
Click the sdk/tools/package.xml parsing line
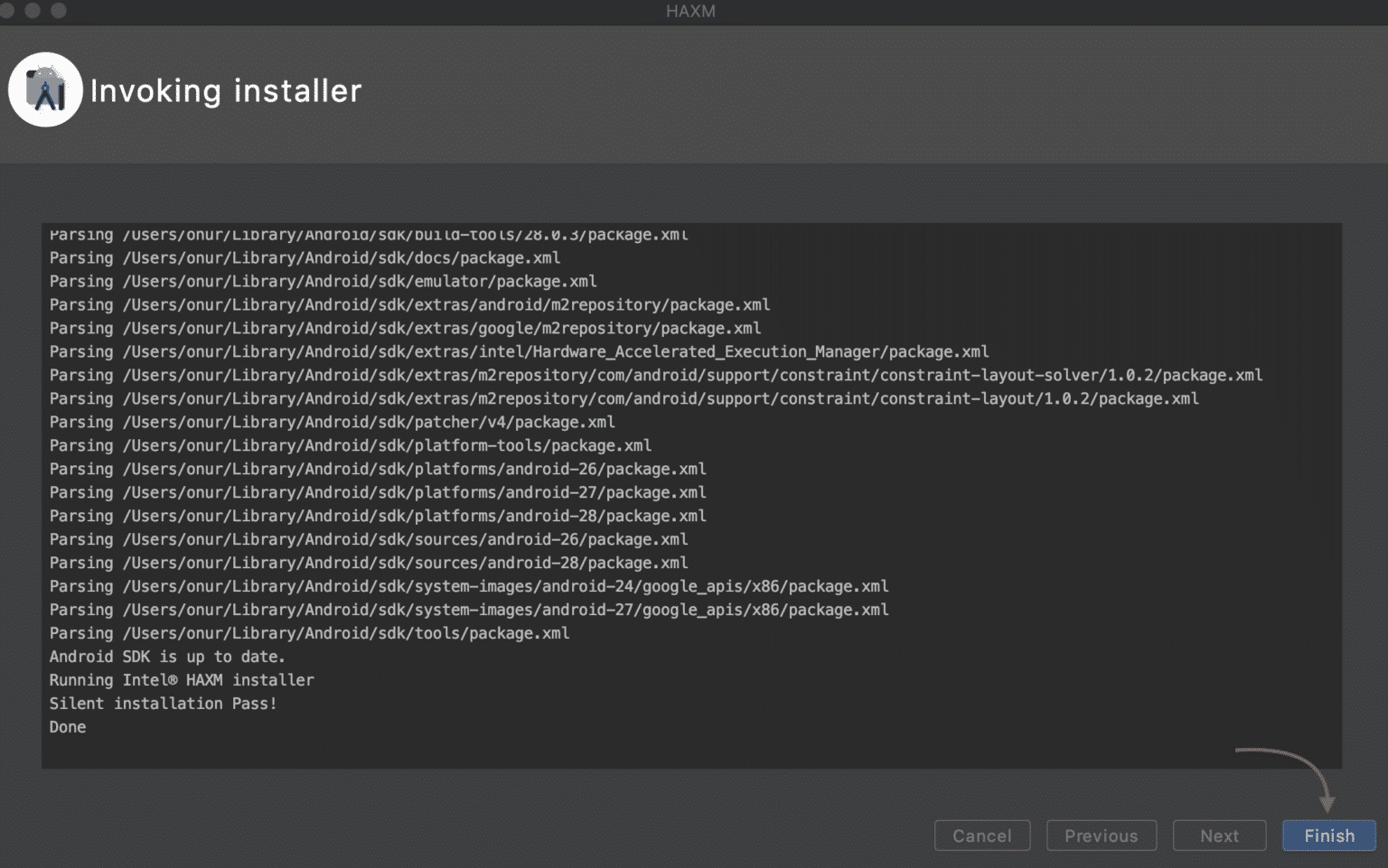[x=309, y=633]
